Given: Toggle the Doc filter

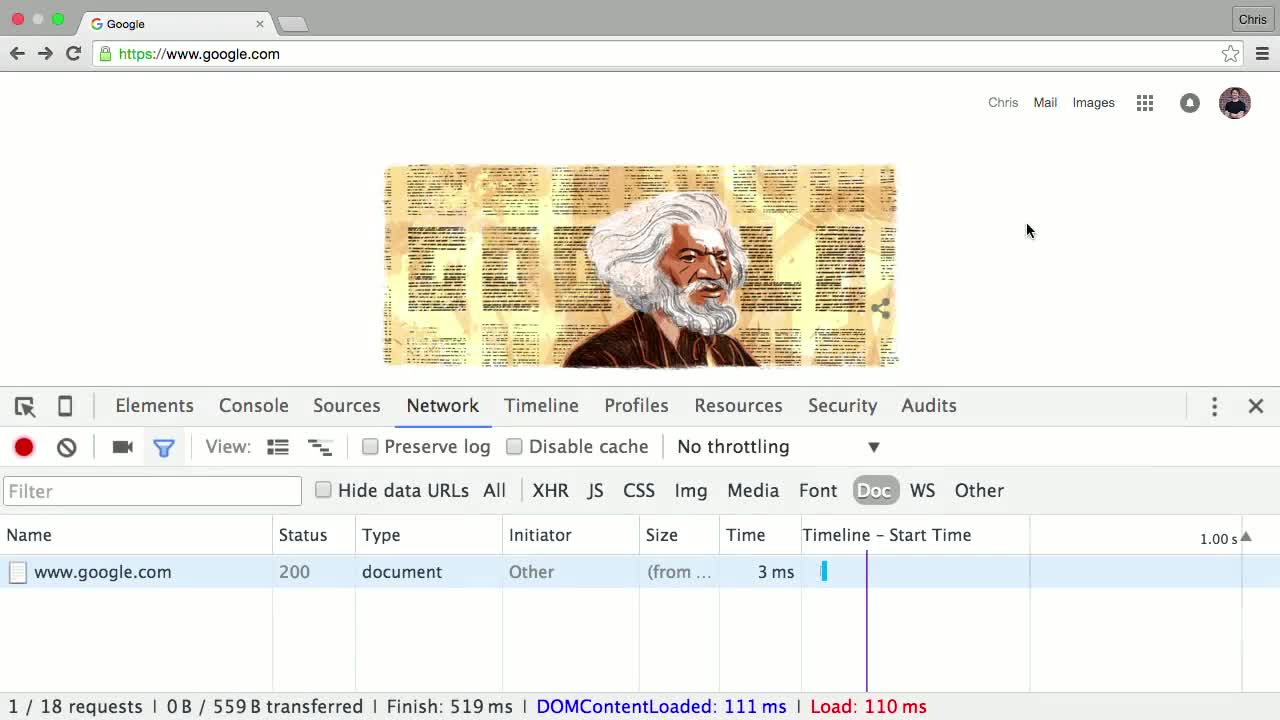Looking at the screenshot, I should pos(874,491).
